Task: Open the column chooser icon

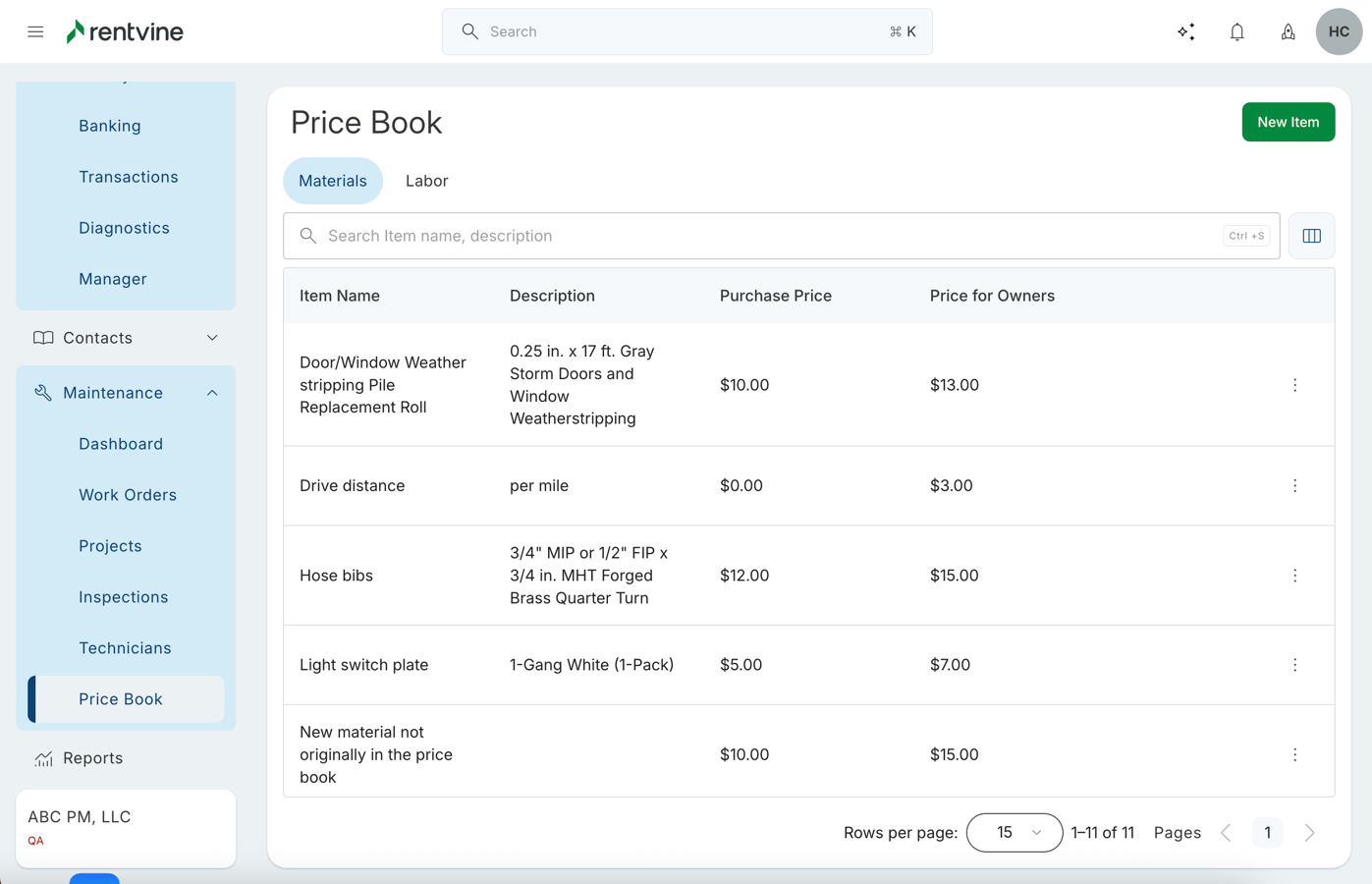Action: 1311,236
